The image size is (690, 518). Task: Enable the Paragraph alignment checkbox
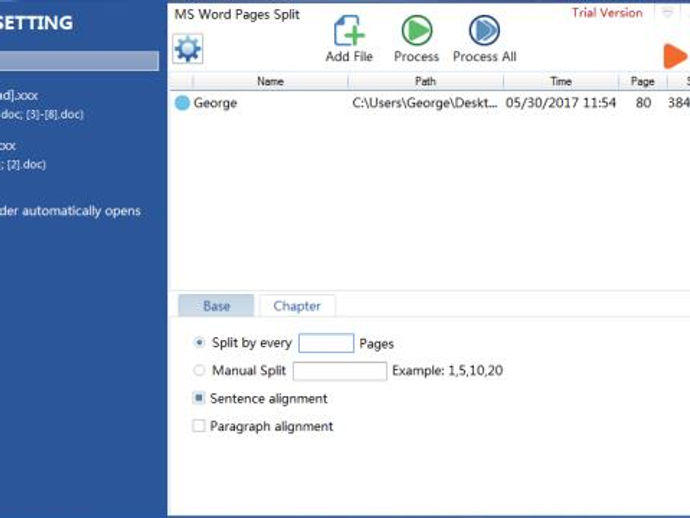[x=199, y=426]
